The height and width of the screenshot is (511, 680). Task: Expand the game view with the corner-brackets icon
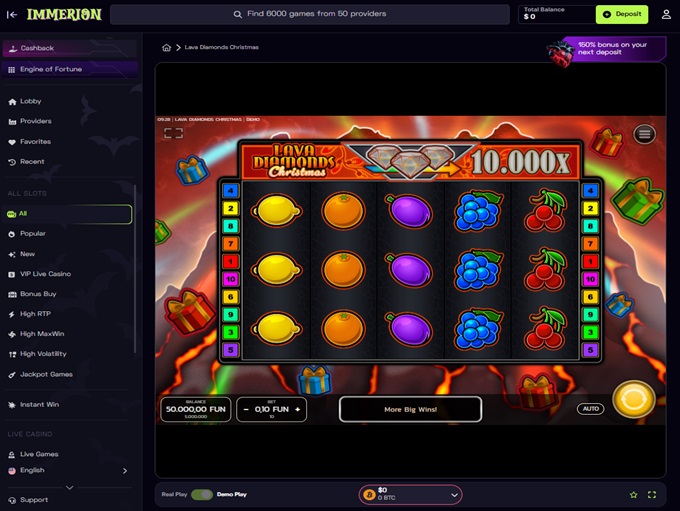pos(173,133)
